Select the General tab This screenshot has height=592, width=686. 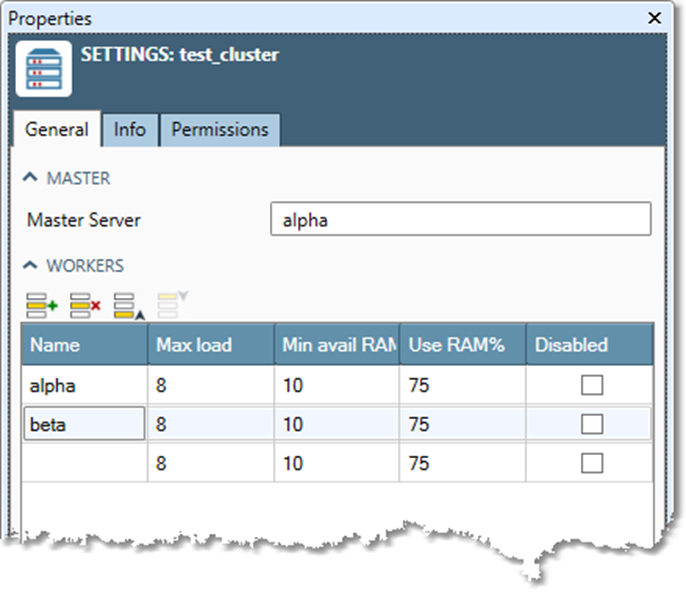point(56,130)
